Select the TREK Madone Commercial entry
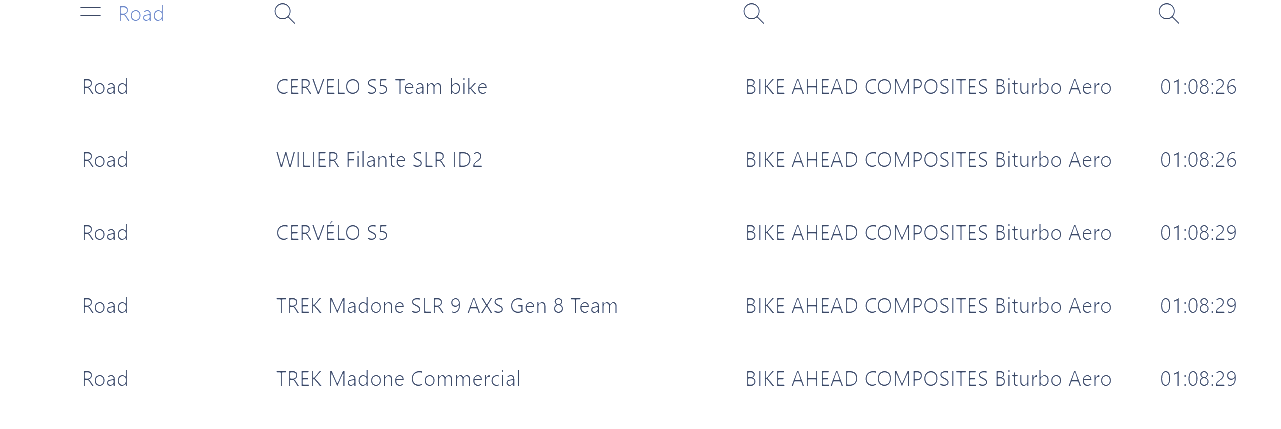Viewport: 1281px width, 429px height. 398,379
